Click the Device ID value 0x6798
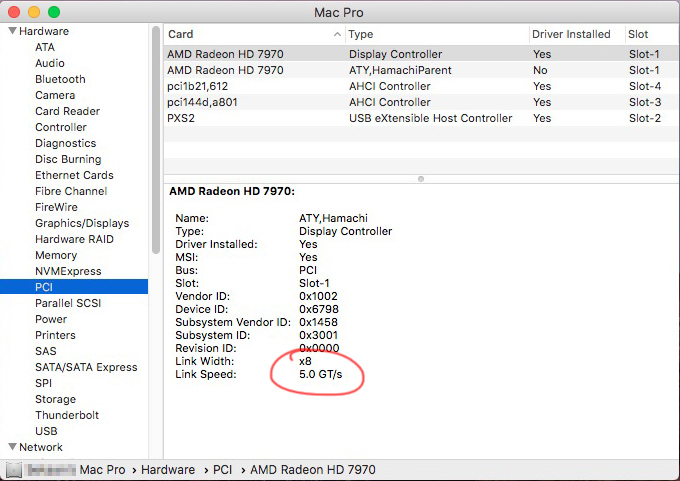The width and height of the screenshot is (680, 481). pyautogui.click(x=319, y=309)
